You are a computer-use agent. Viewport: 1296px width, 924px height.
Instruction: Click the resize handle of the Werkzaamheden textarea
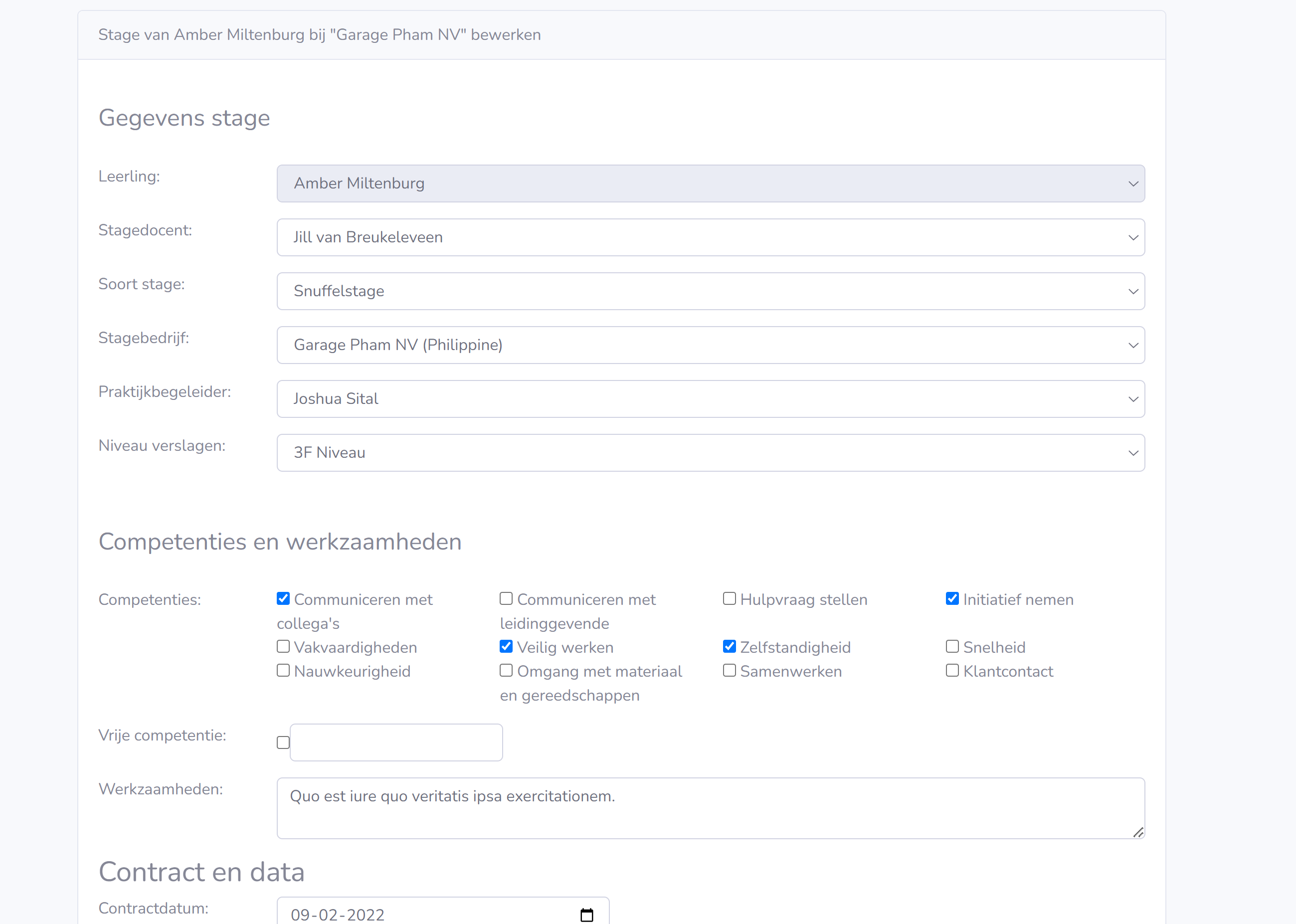click(x=1138, y=832)
